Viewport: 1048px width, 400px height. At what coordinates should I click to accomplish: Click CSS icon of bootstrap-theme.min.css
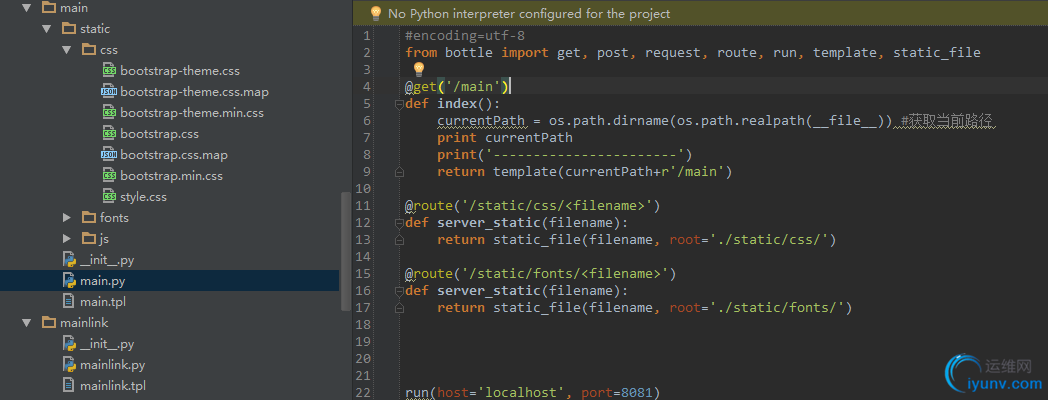click(110, 113)
